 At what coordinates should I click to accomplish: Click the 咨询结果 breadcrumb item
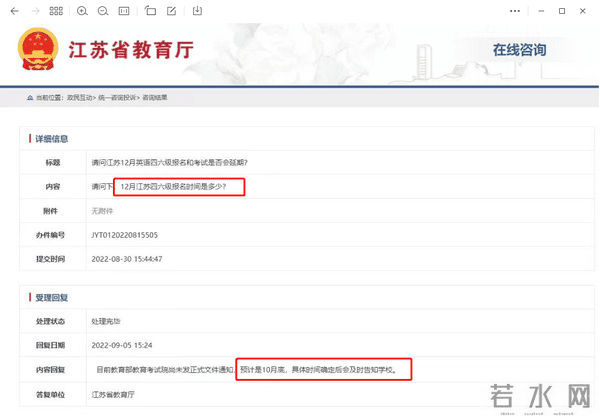(155, 97)
